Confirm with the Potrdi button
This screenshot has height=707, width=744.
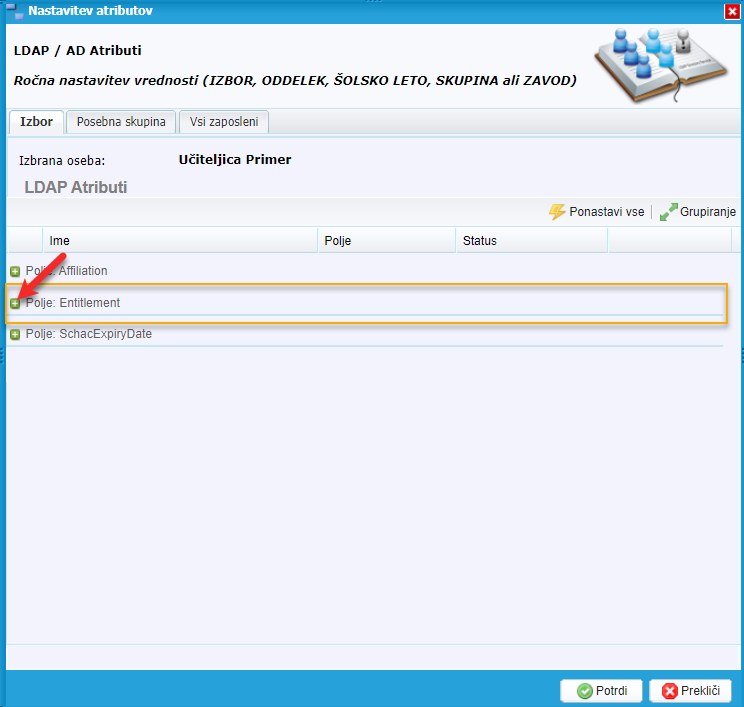(x=601, y=691)
